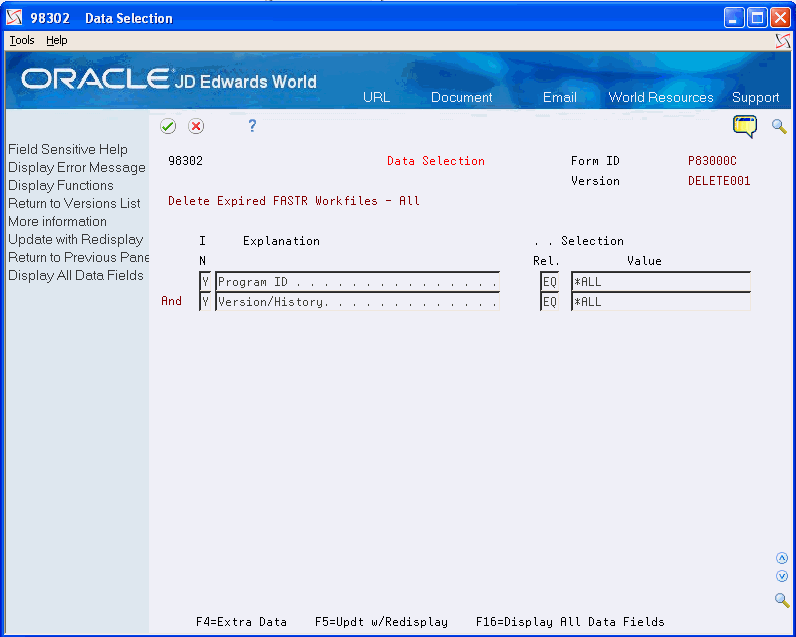Select More information option

point(57,221)
